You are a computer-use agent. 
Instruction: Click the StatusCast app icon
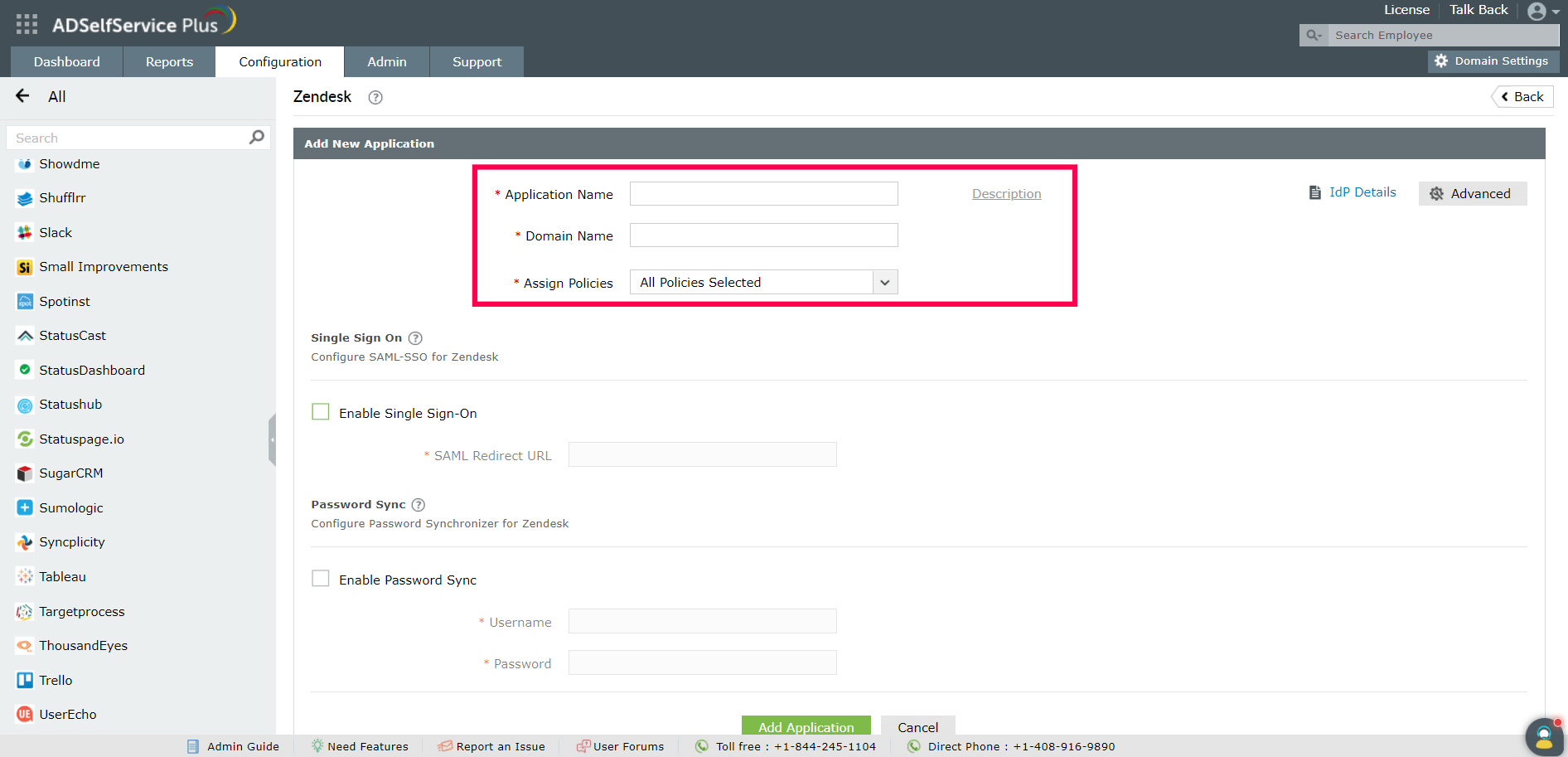[x=25, y=336]
